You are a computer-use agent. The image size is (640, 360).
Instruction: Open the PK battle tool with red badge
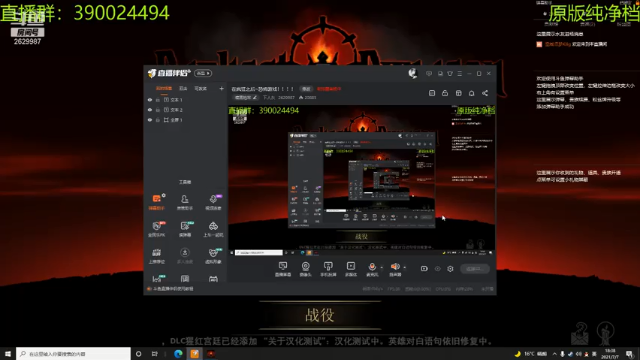(157, 229)
